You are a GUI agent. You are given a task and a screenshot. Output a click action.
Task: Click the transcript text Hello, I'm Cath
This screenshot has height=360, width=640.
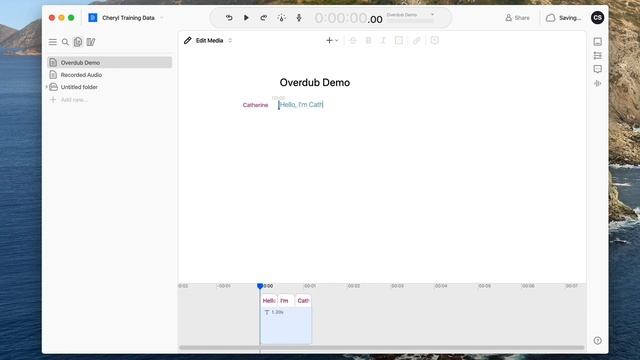301,104
